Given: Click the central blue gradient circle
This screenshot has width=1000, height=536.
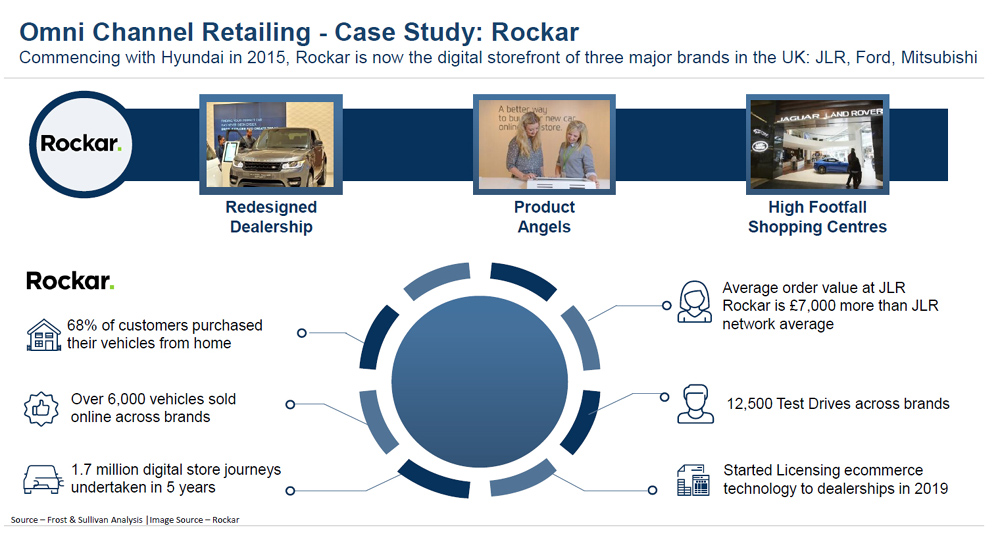Looking at the screenshot, I should [480, 382].
